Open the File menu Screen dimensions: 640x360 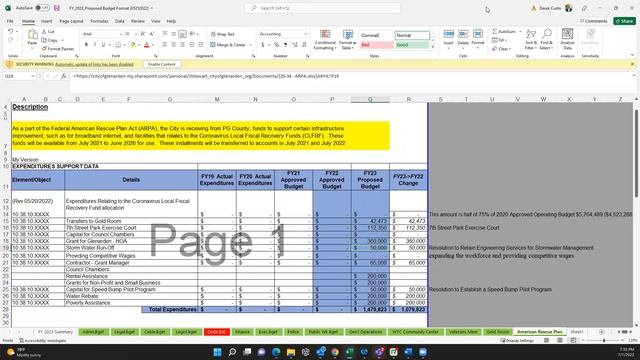[x=10, y=21]
